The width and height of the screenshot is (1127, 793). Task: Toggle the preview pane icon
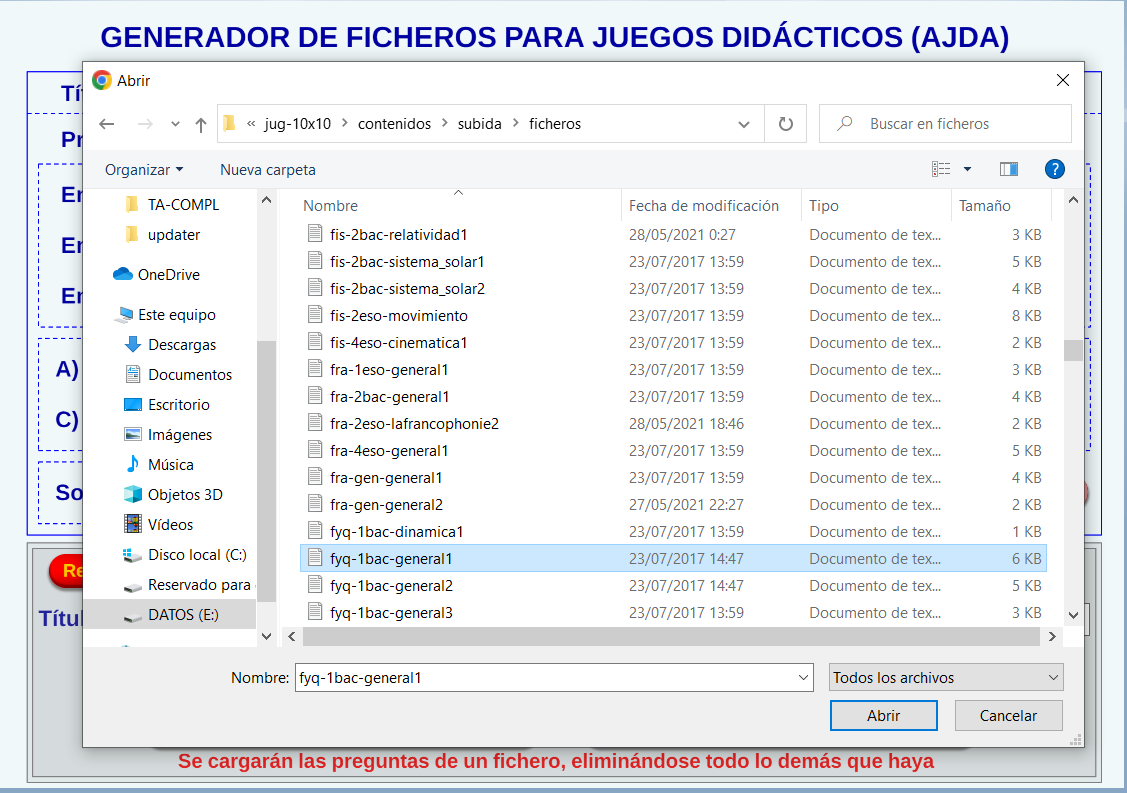point(1008,169)
